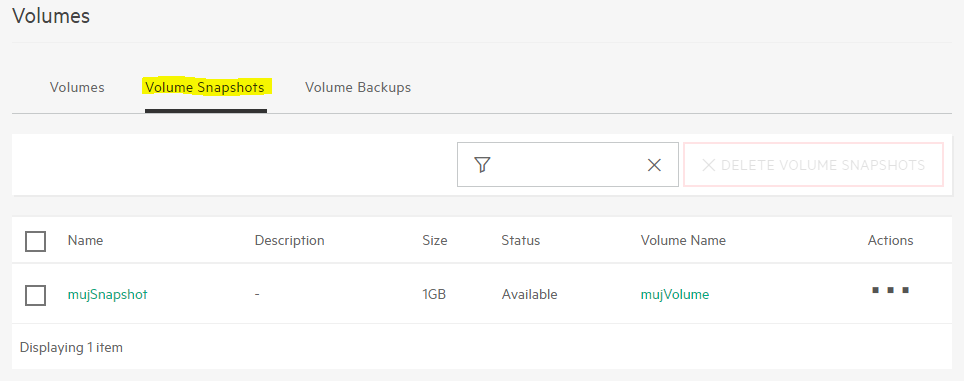Click the Delete Volume Snapshots button
Screen dimensions: 964x381
[x=813, y=165]
